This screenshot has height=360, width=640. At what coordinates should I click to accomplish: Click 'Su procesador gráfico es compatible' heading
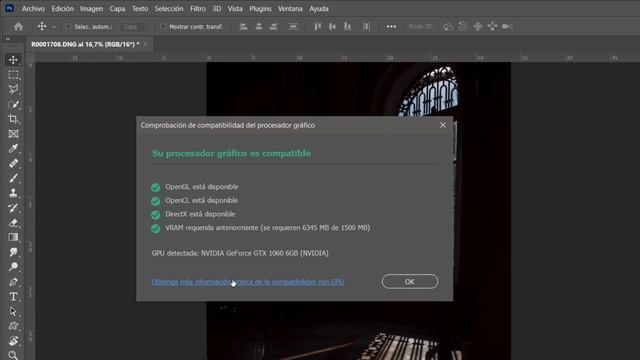231,153
